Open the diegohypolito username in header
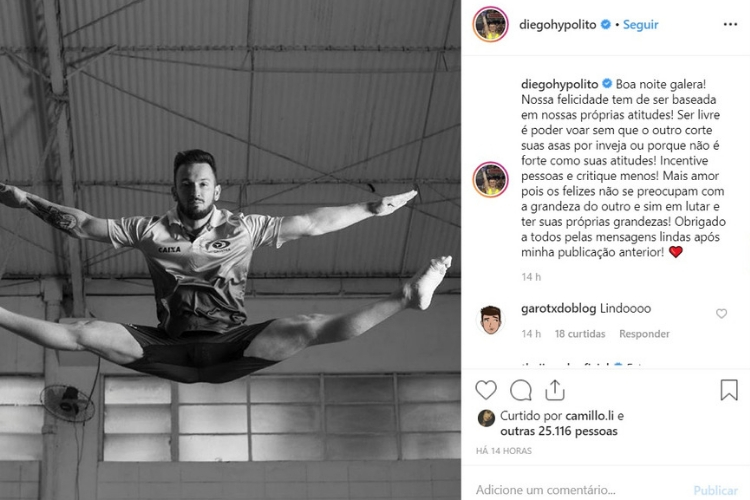Viewport: 750px width, 500px height. (x=558, y=24)
